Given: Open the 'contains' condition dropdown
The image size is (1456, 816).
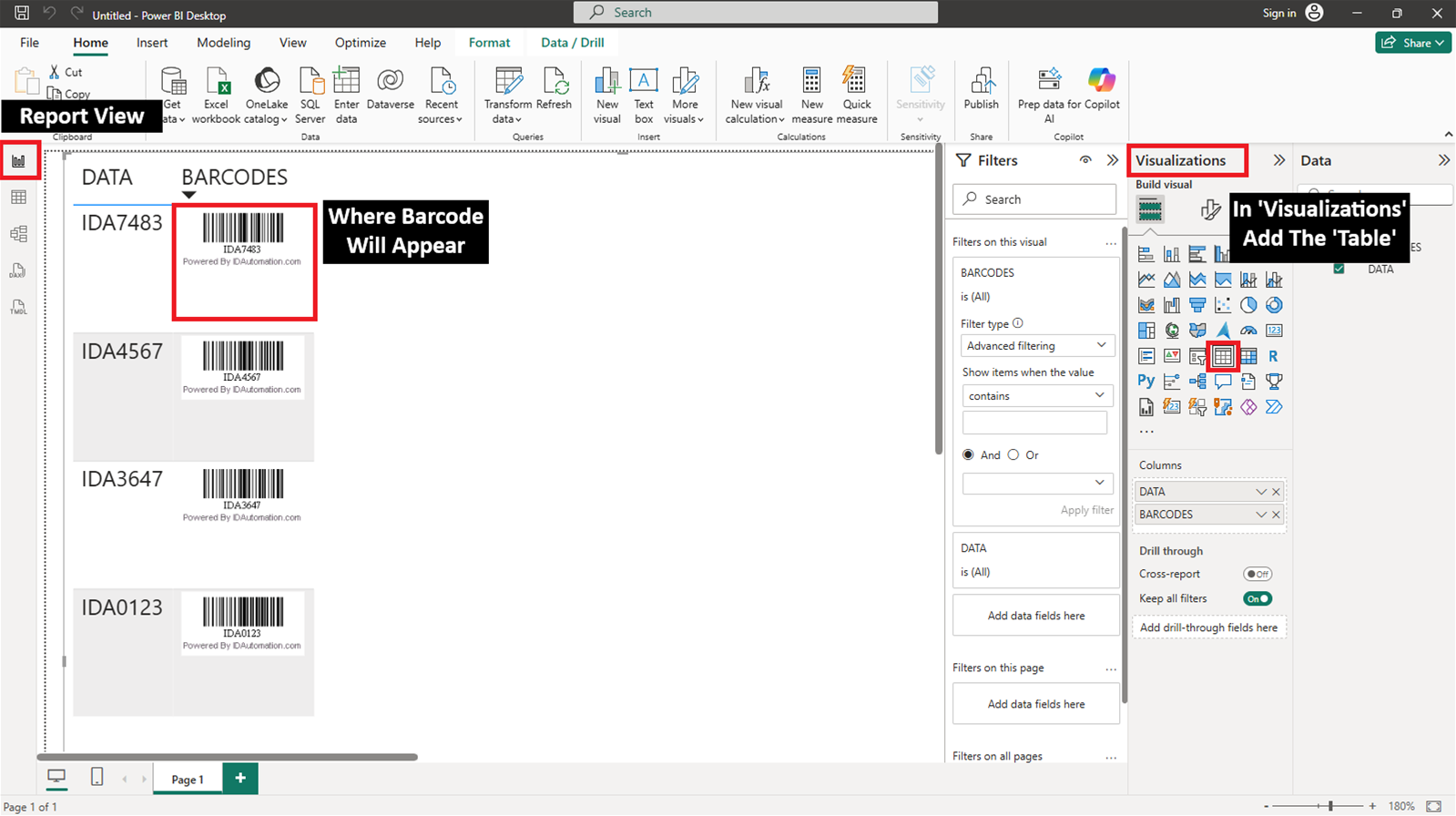Looking at the screenshot, I should [x=1035, y=395].
